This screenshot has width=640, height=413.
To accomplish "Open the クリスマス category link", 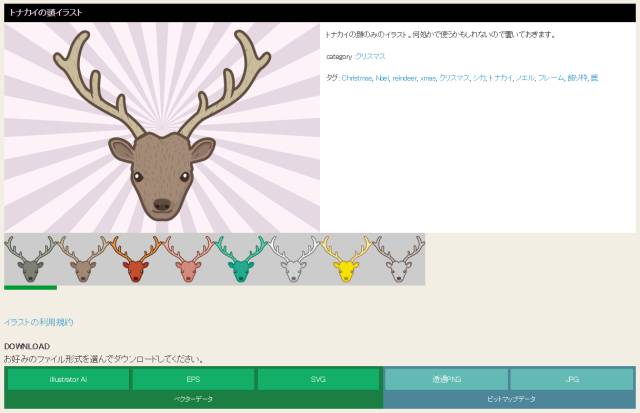I will 370,57.
